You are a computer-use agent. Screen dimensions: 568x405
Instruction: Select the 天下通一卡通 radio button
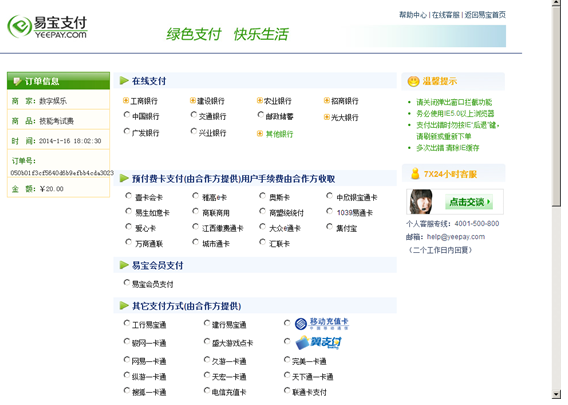(287, 375)
